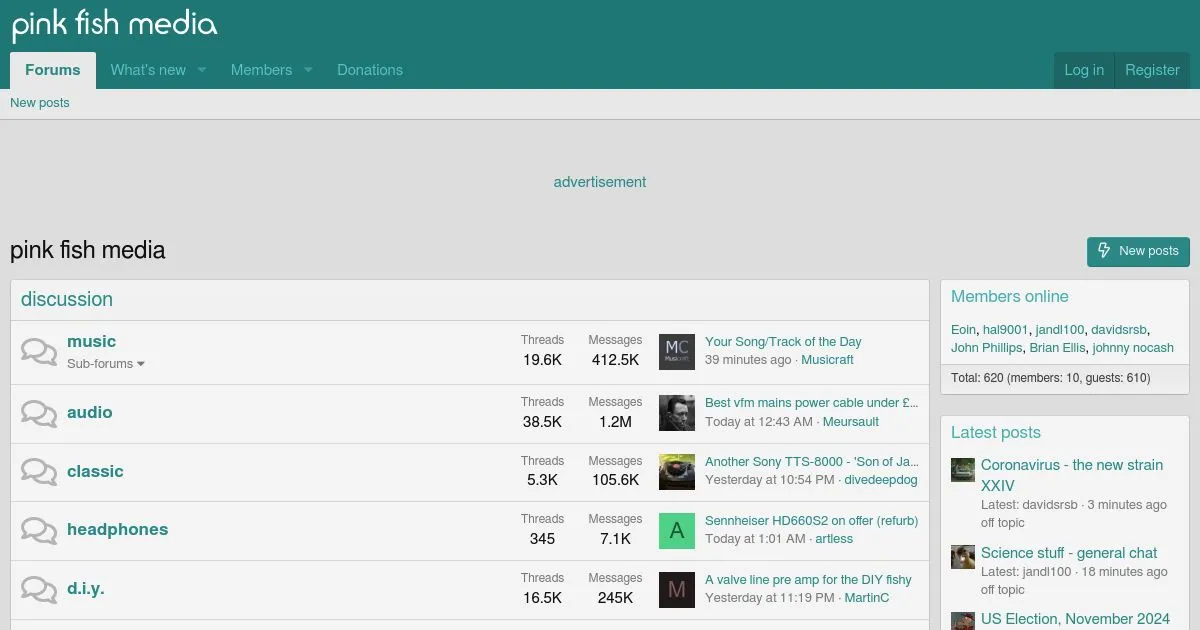Click the audio forum speech bubble icon

tap(39, 413)
